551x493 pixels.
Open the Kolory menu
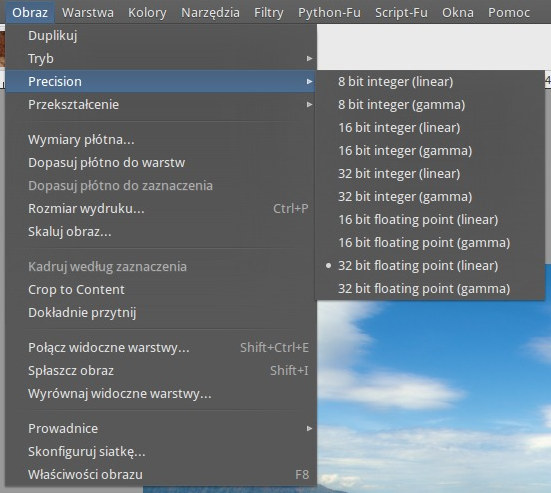[x=147, y=13]
